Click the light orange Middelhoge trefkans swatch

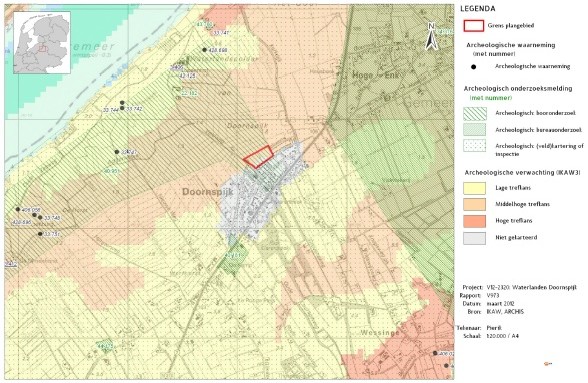coord(474,204)
